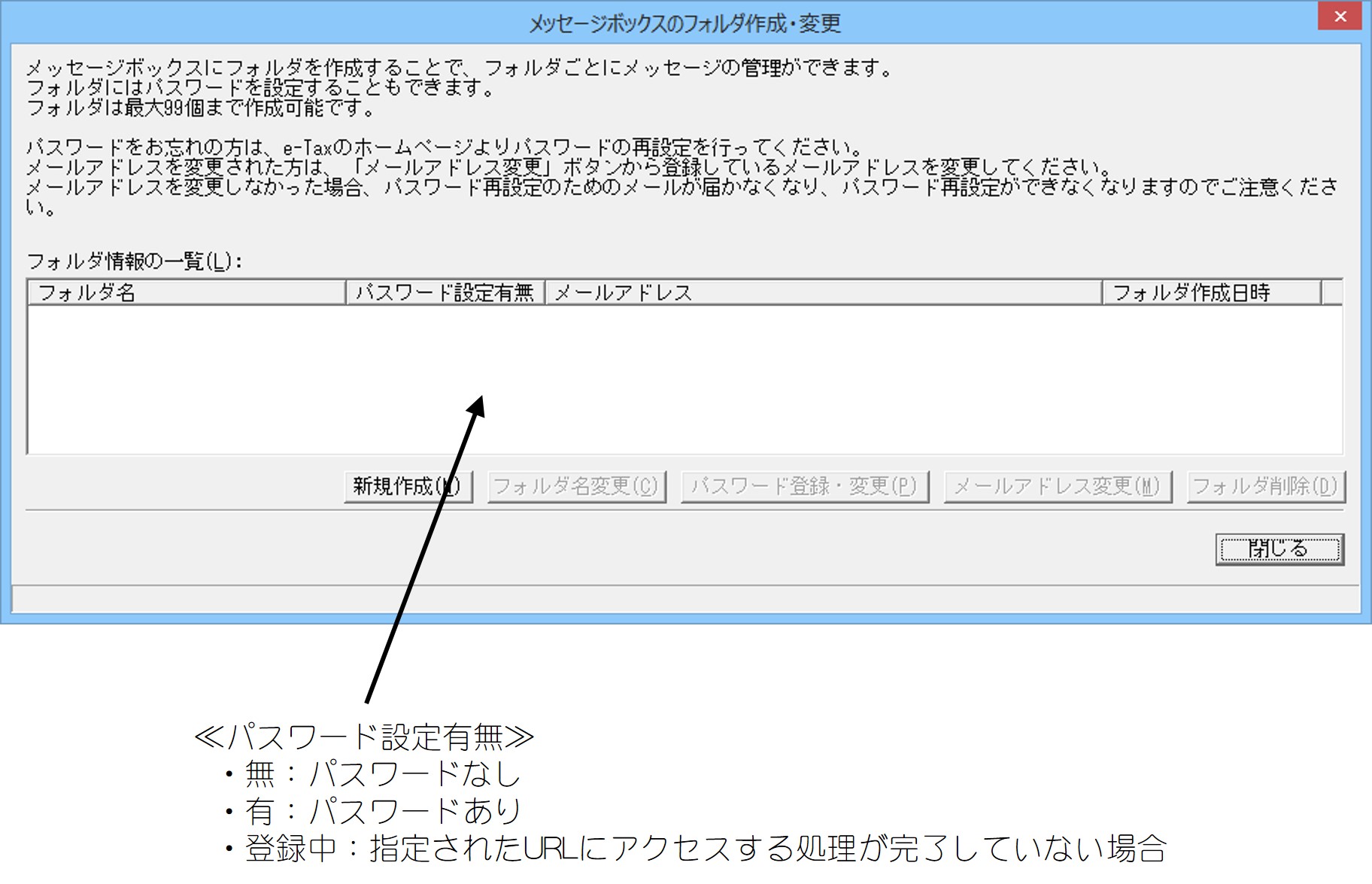Choose the メールアドレス変更(M) button
1372x884 pixels.
pos(1058,487)
